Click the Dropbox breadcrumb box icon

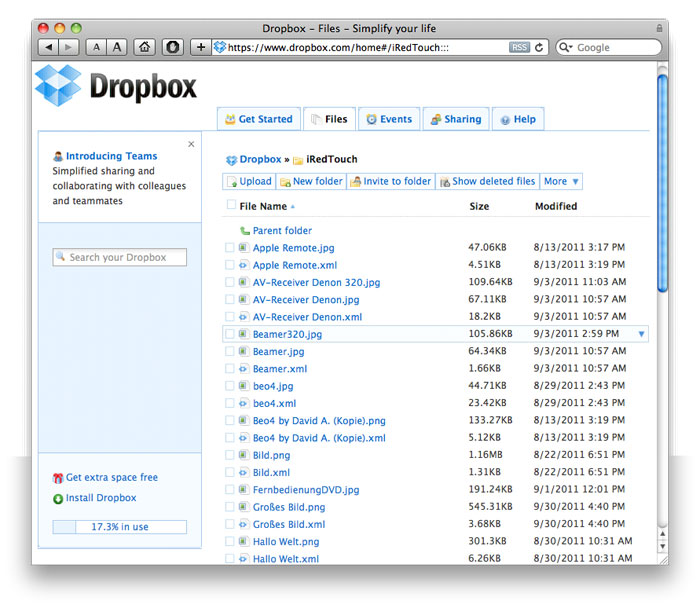pos(231,160)
